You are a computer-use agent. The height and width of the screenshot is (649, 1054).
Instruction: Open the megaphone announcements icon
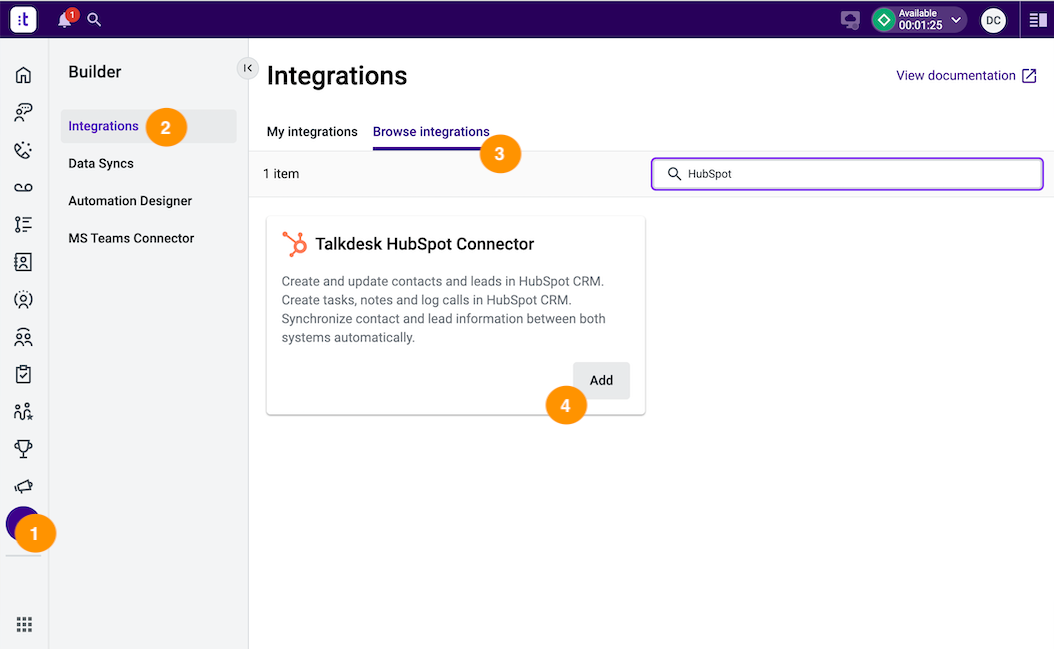(24, 486)
